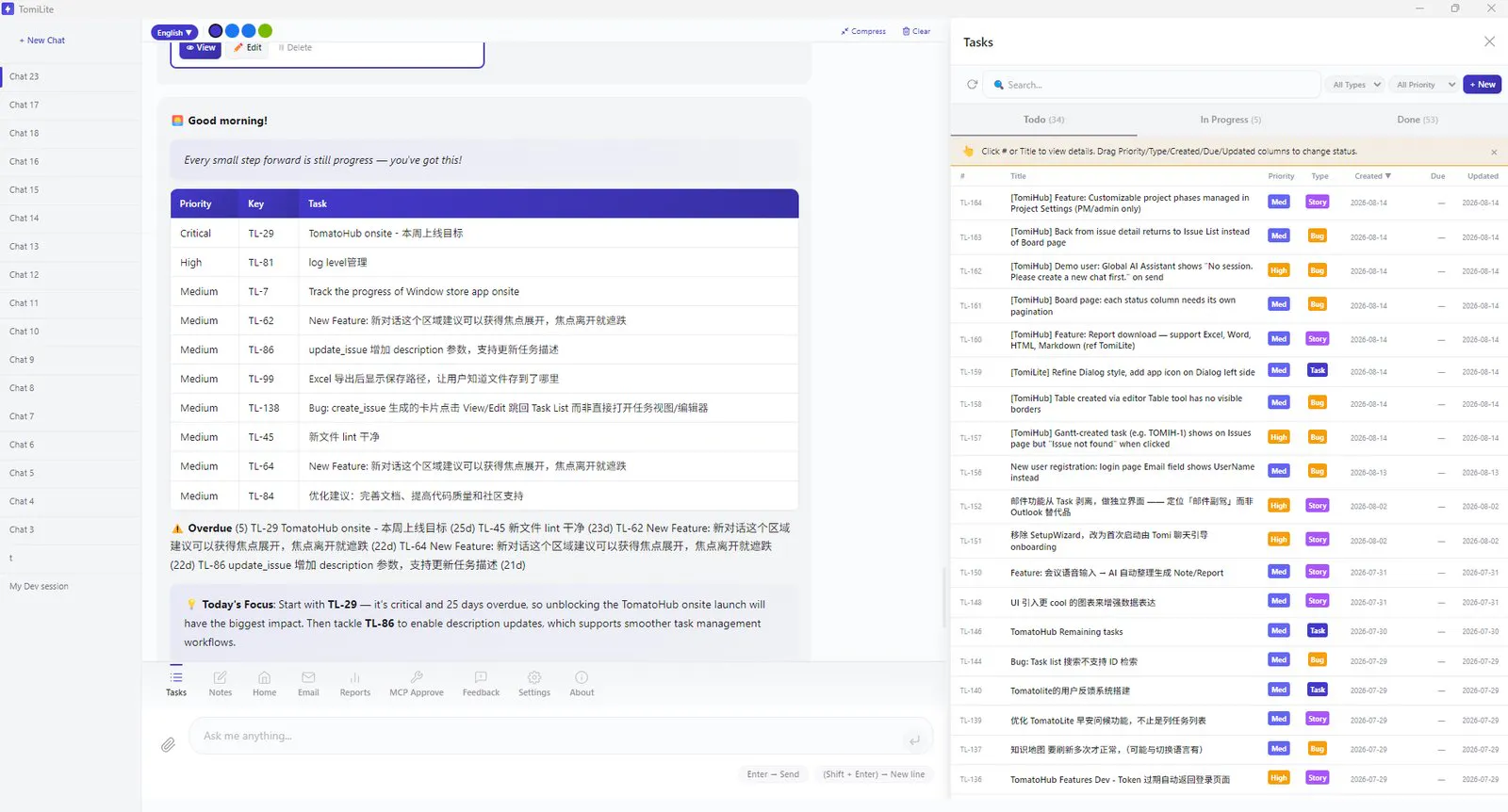Open the Home tool
1508x812 pixels.
coord(264,684)
